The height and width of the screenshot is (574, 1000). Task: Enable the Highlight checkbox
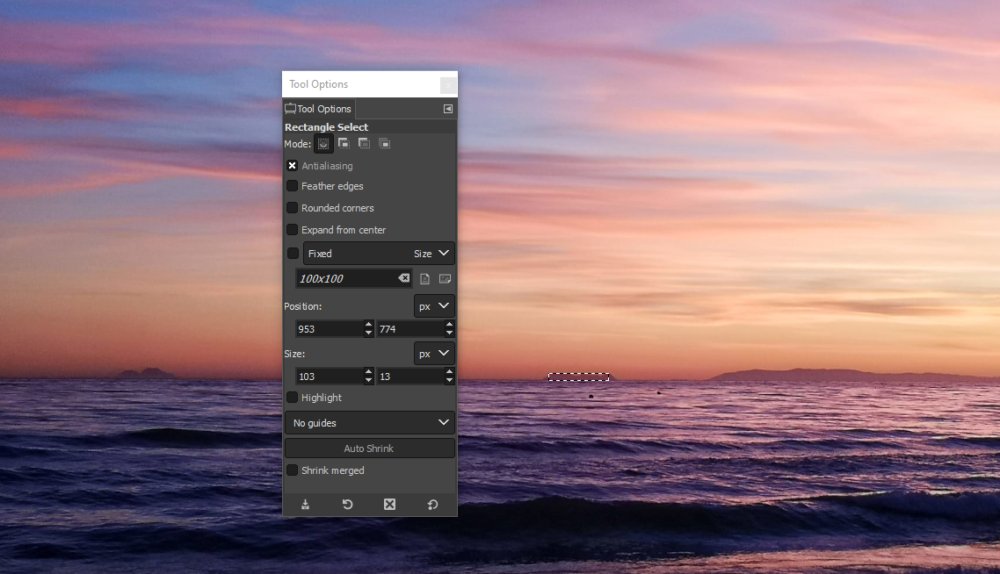(292, 397)
